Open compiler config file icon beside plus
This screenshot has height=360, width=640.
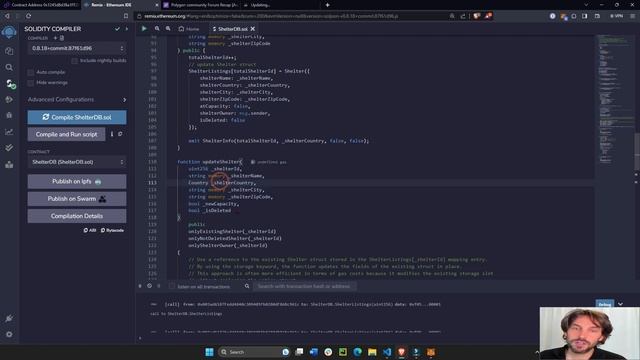pos(62,38)
